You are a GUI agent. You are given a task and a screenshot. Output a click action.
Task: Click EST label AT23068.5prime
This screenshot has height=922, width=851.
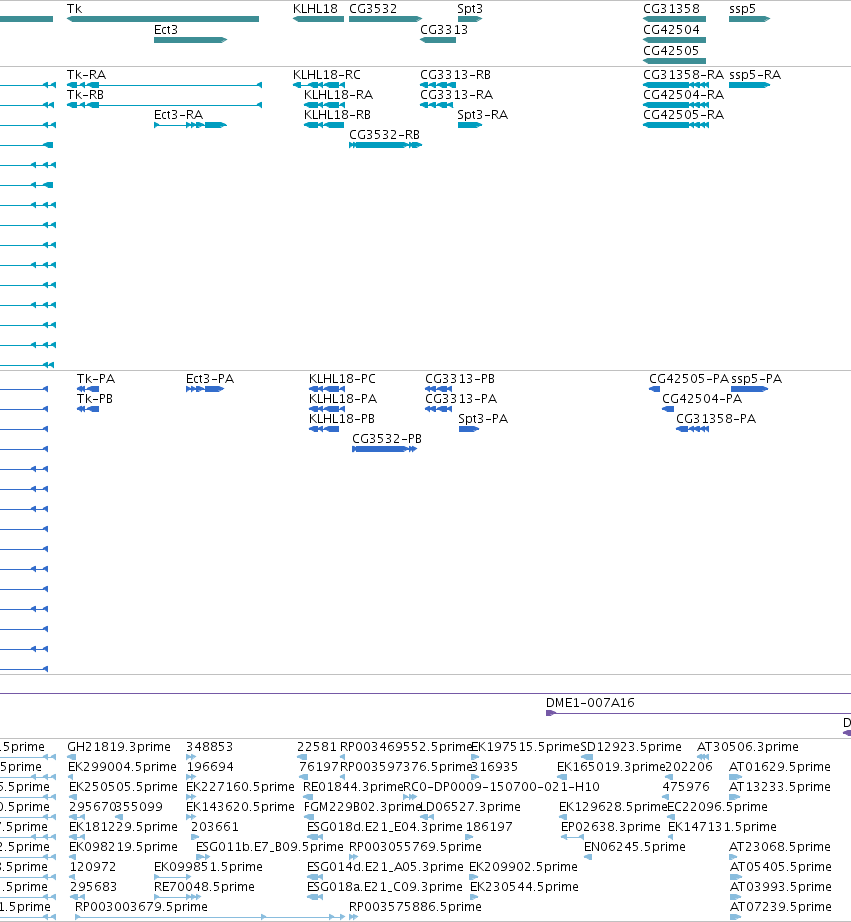click(780, 847)
